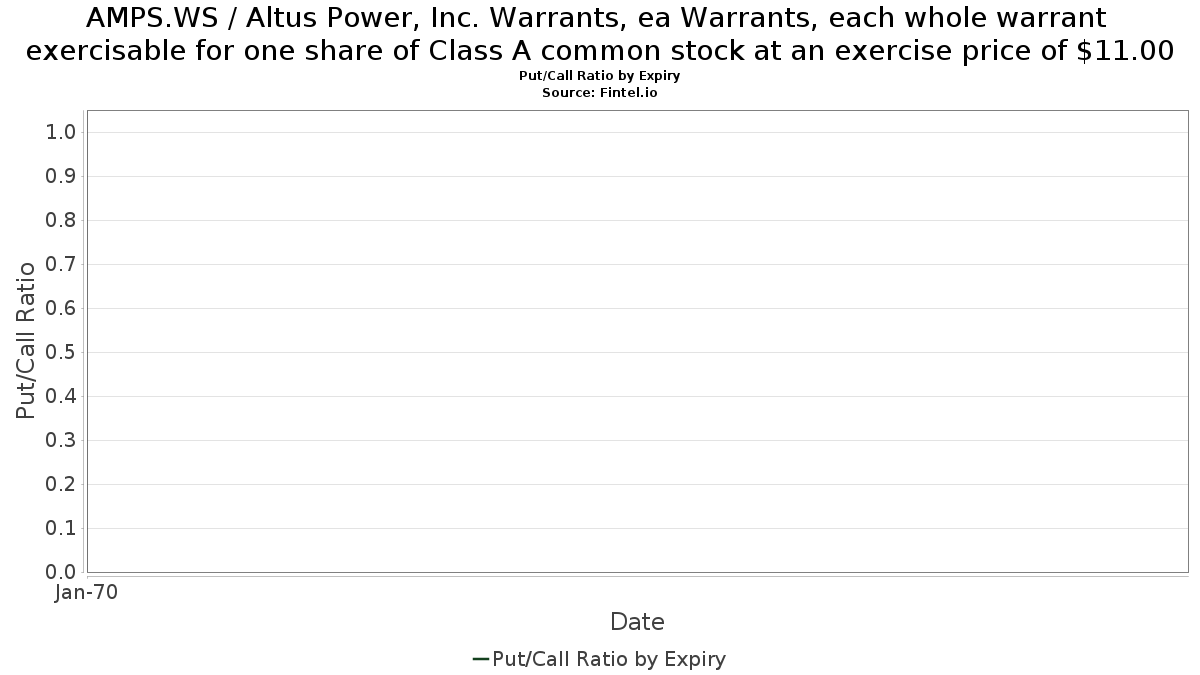Click the Jan-70 date axis label

(86, 592)
